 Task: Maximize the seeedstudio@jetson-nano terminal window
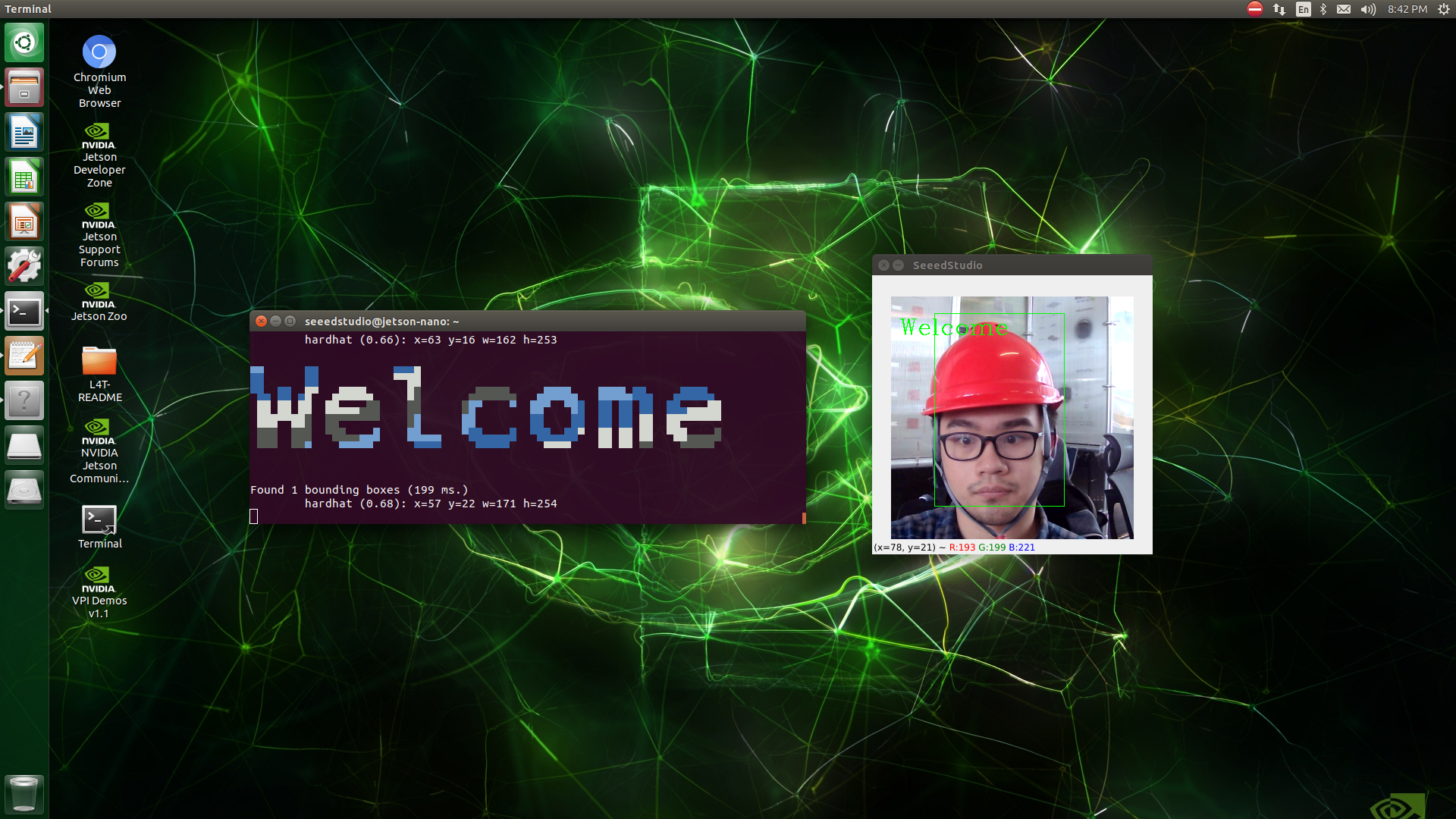290,322
